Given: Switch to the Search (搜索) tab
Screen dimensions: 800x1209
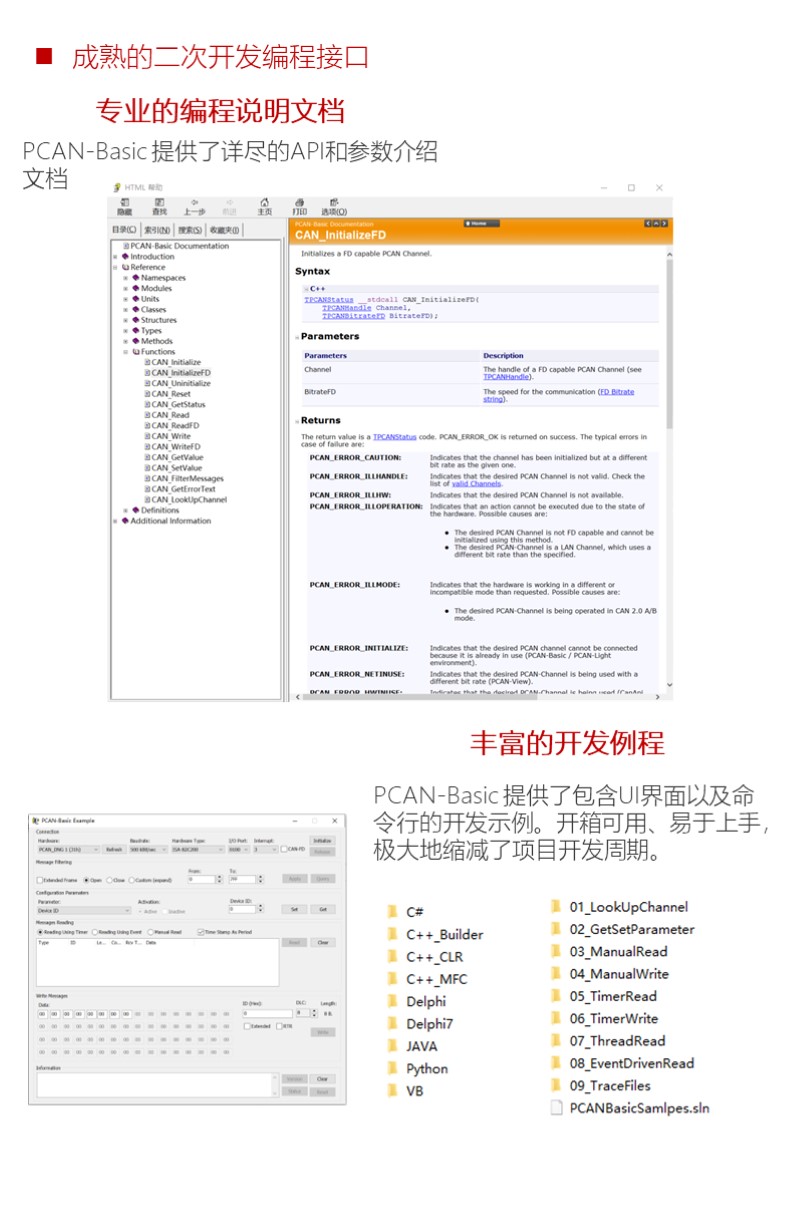Looking at the screenshot, I should click(190, 230).
